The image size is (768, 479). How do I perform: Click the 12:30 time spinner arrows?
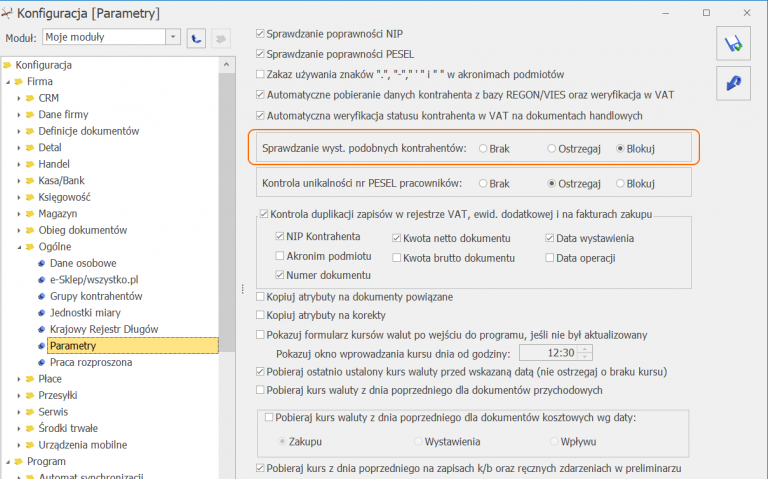click(585, 352)
